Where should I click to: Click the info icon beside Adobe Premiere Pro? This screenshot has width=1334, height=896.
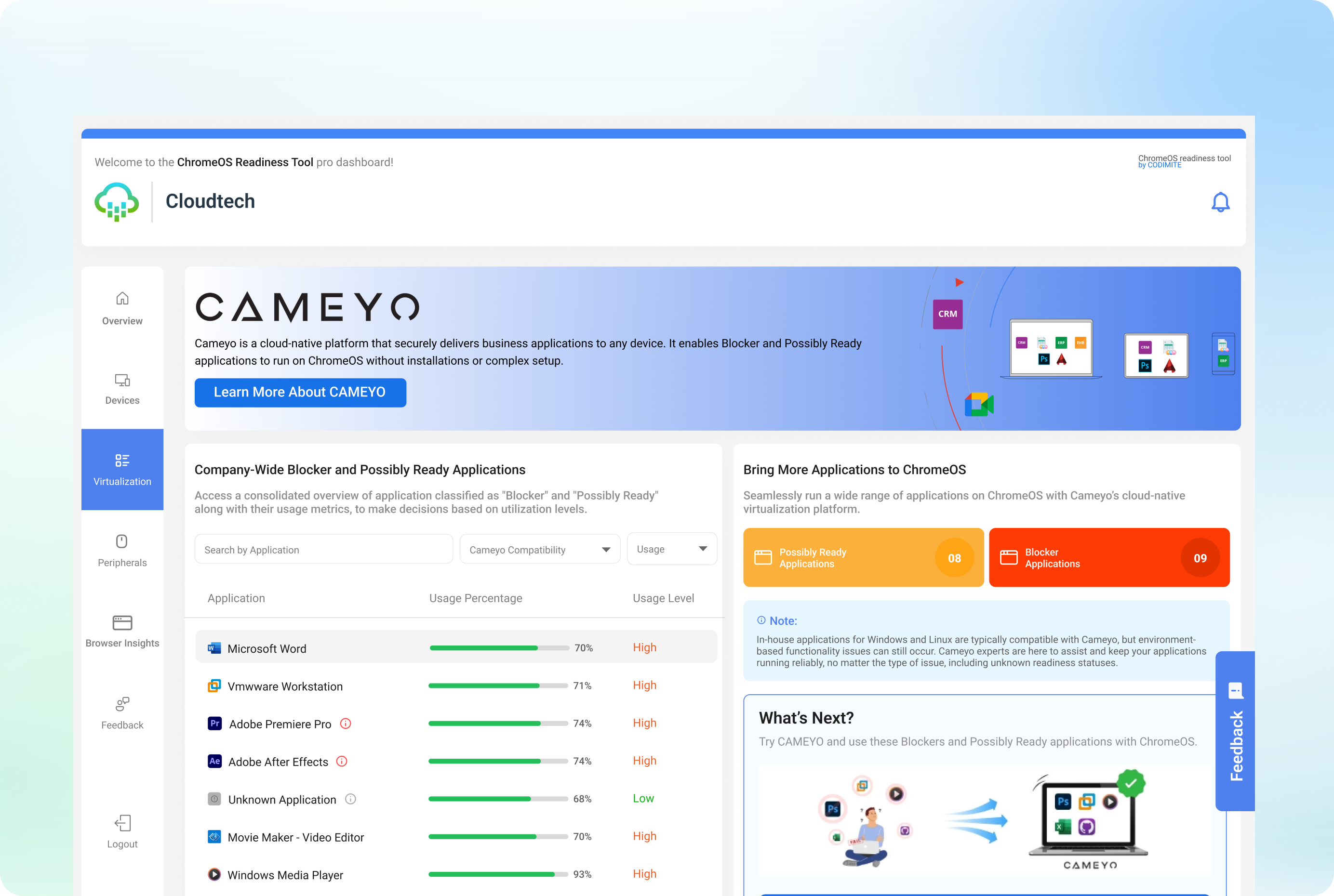pyautogui.click(x=346, y=724)
